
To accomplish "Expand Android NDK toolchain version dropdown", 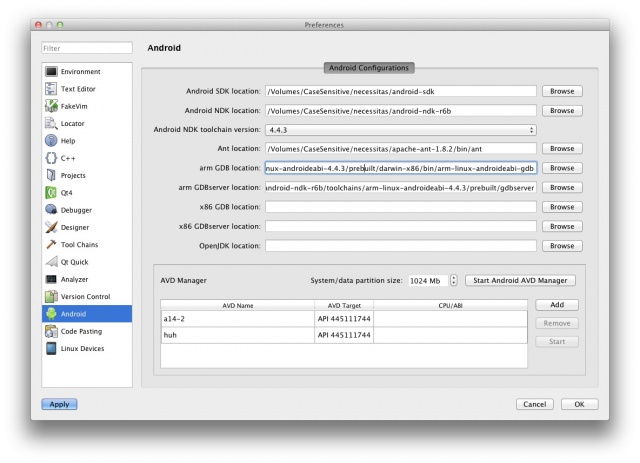I will click(400, 130).
